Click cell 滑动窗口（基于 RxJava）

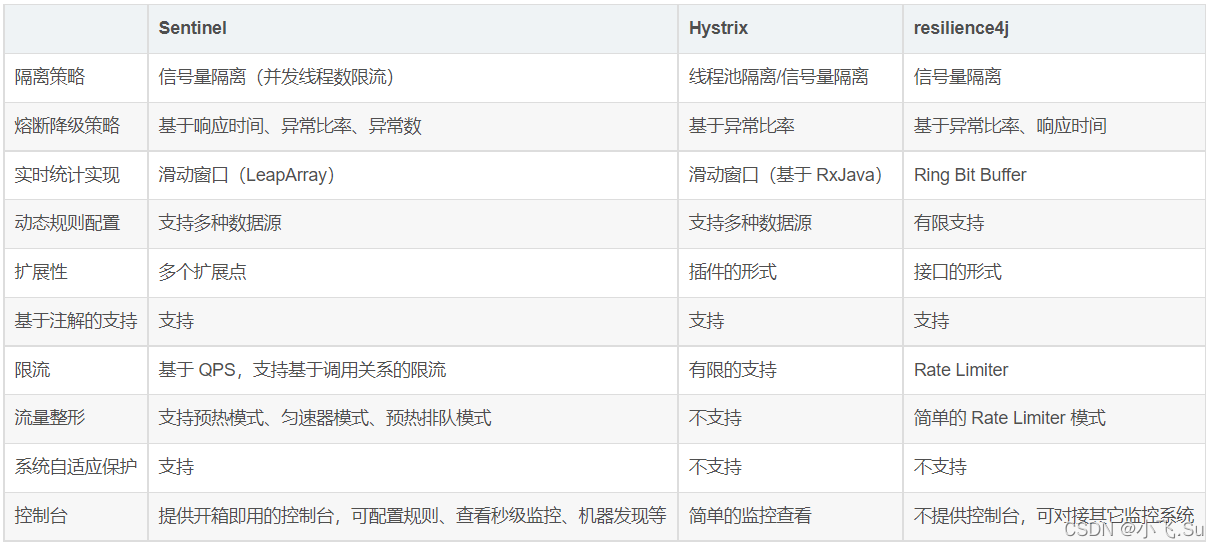click(x=791, y=175)
